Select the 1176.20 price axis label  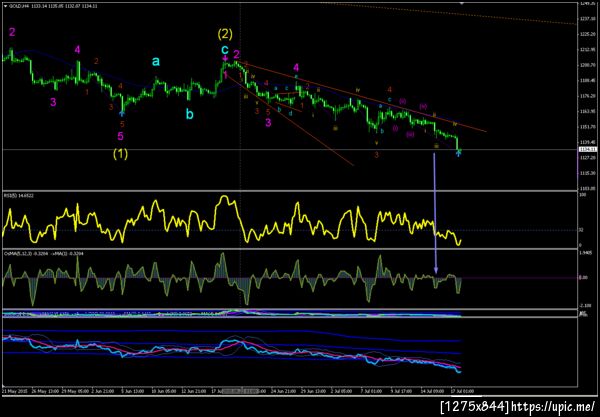point(587,96)
